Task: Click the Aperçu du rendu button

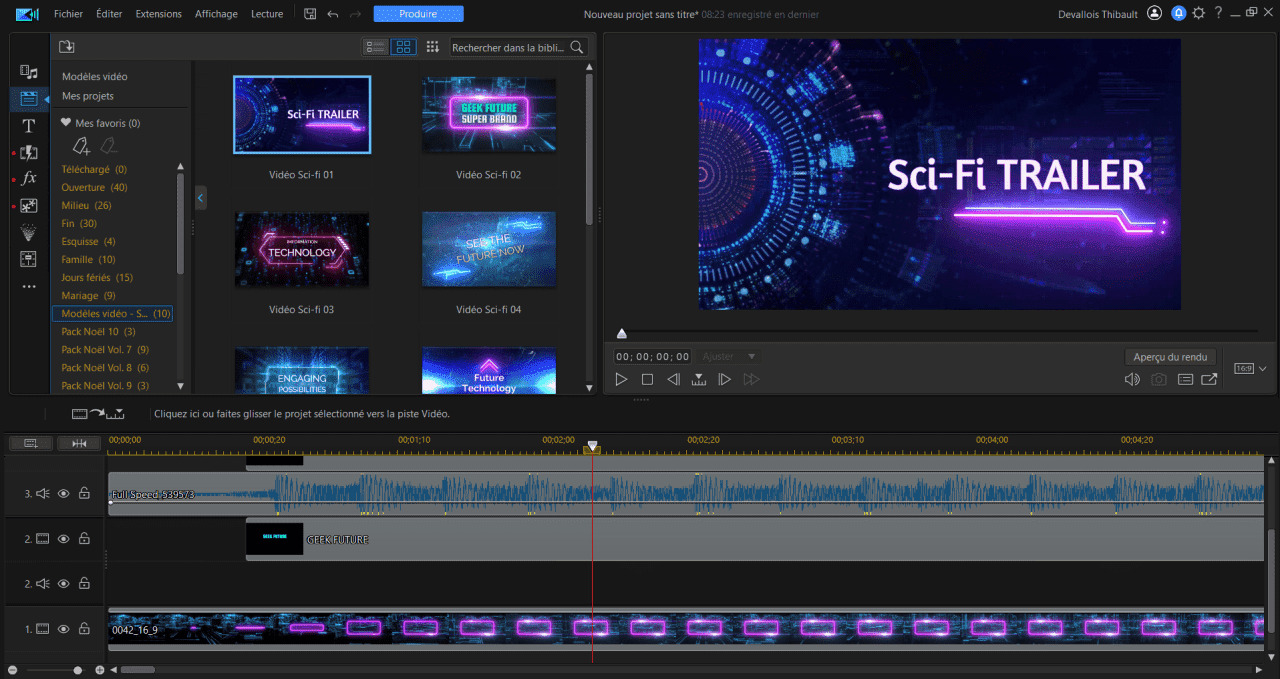Action: click(x=1170, y=357)
